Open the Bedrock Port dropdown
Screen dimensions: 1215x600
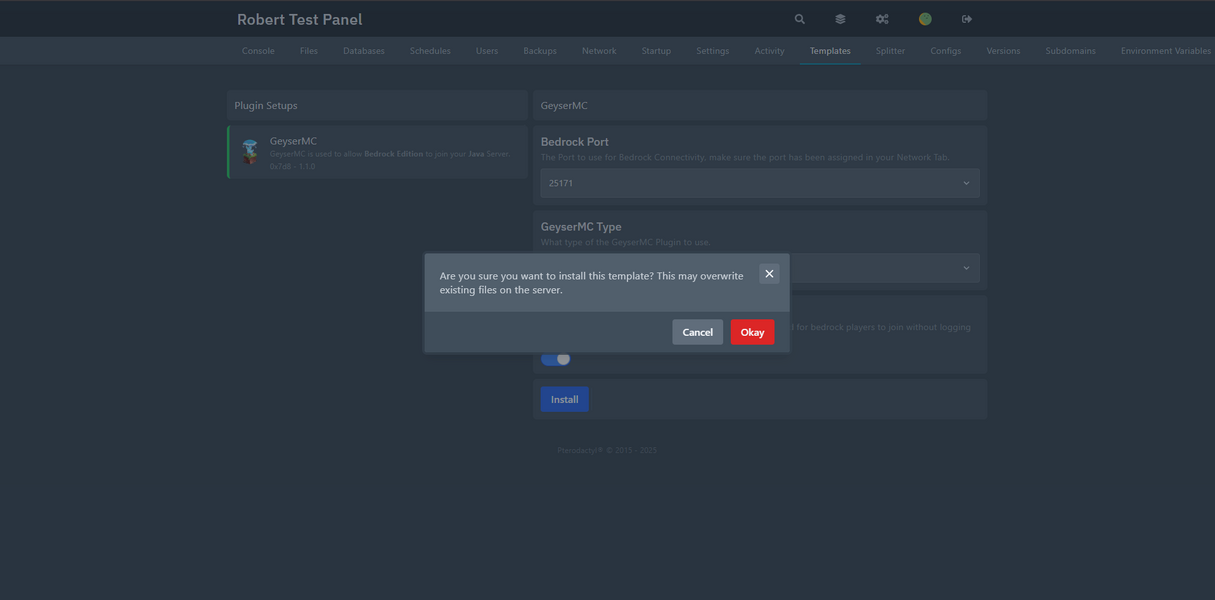click(x=759, y=183)
